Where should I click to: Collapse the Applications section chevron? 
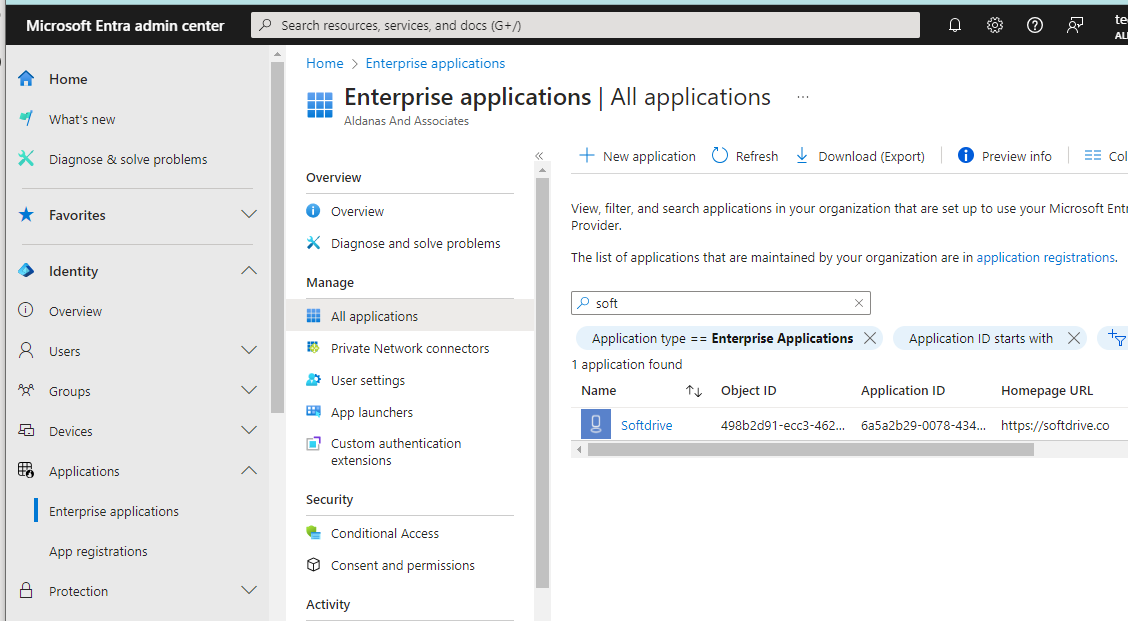coord(249,471)
